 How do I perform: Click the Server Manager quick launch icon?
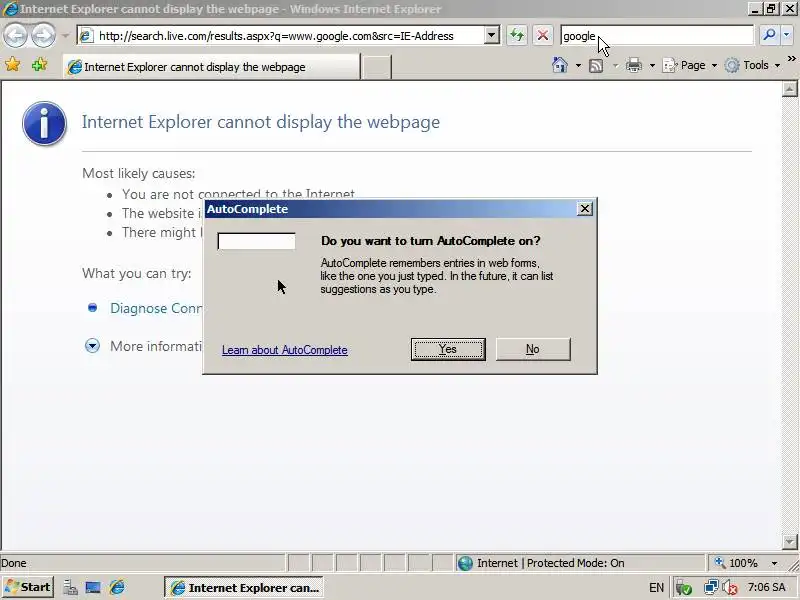70,588
